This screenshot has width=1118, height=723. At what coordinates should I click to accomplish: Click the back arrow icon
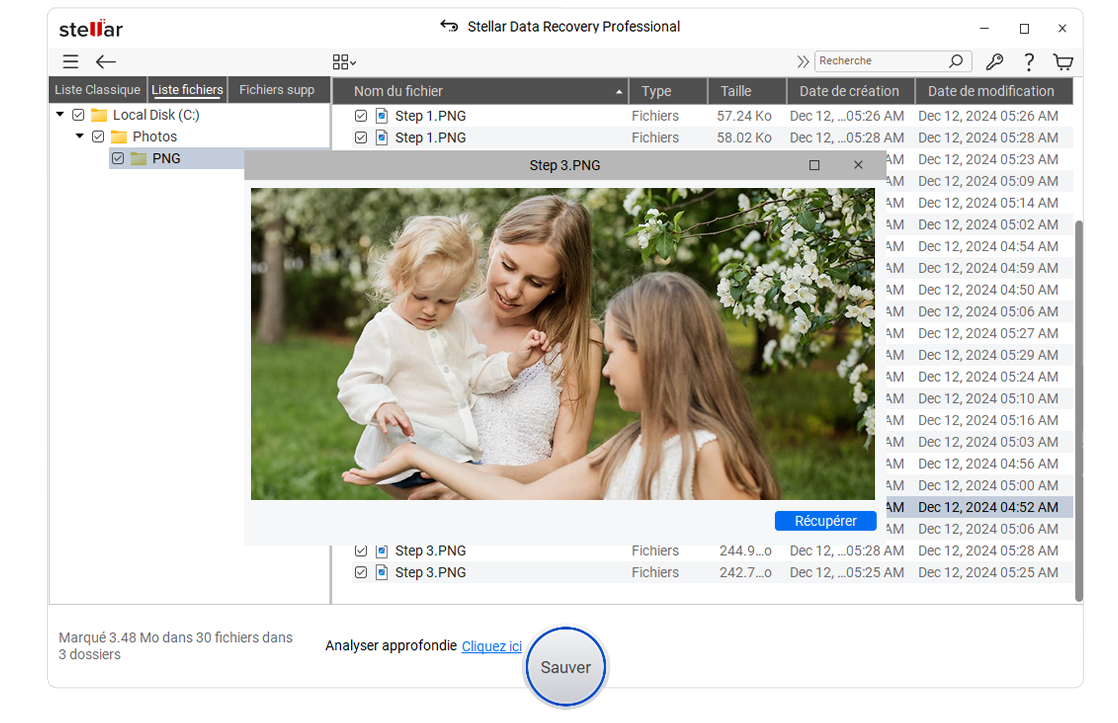(x=106, y=62)
